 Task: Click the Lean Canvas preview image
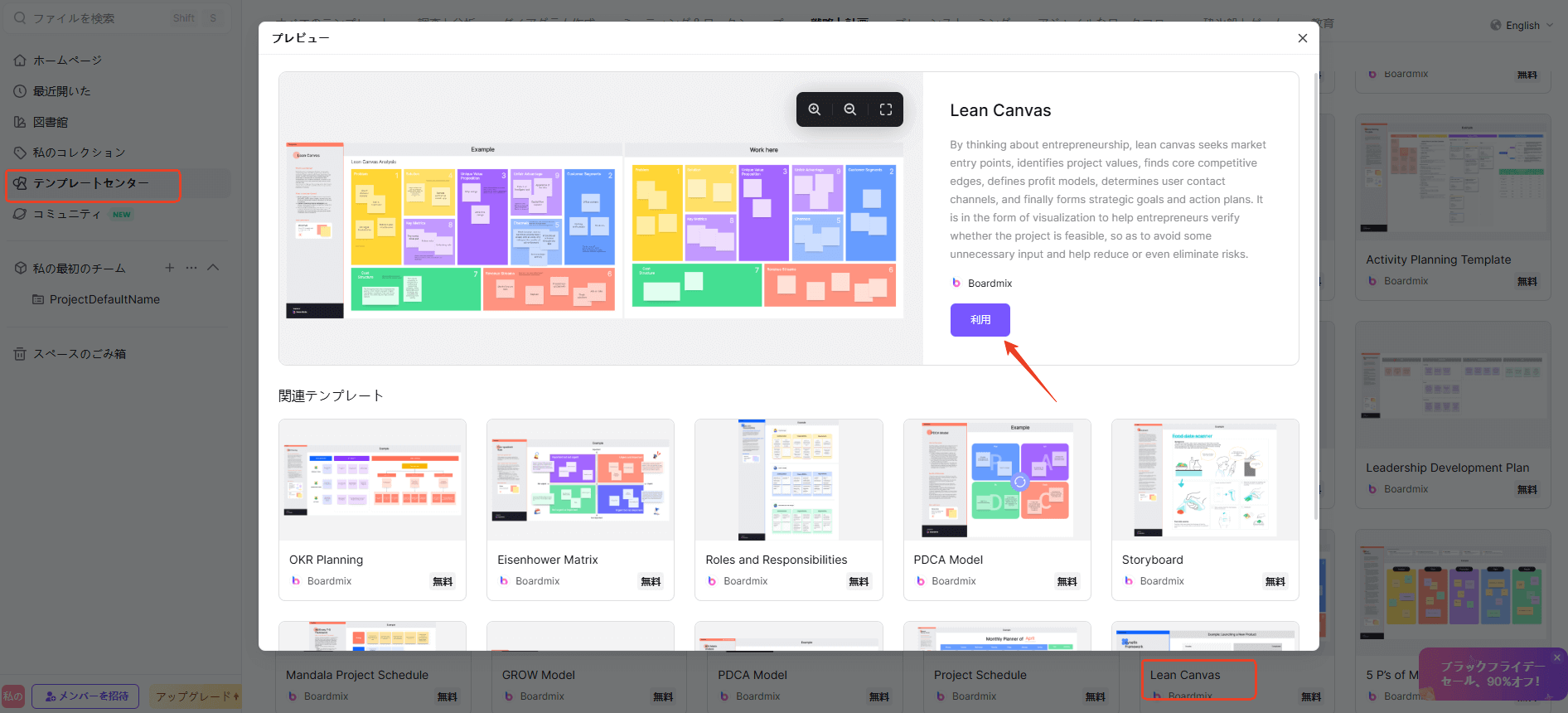point(595,230)
